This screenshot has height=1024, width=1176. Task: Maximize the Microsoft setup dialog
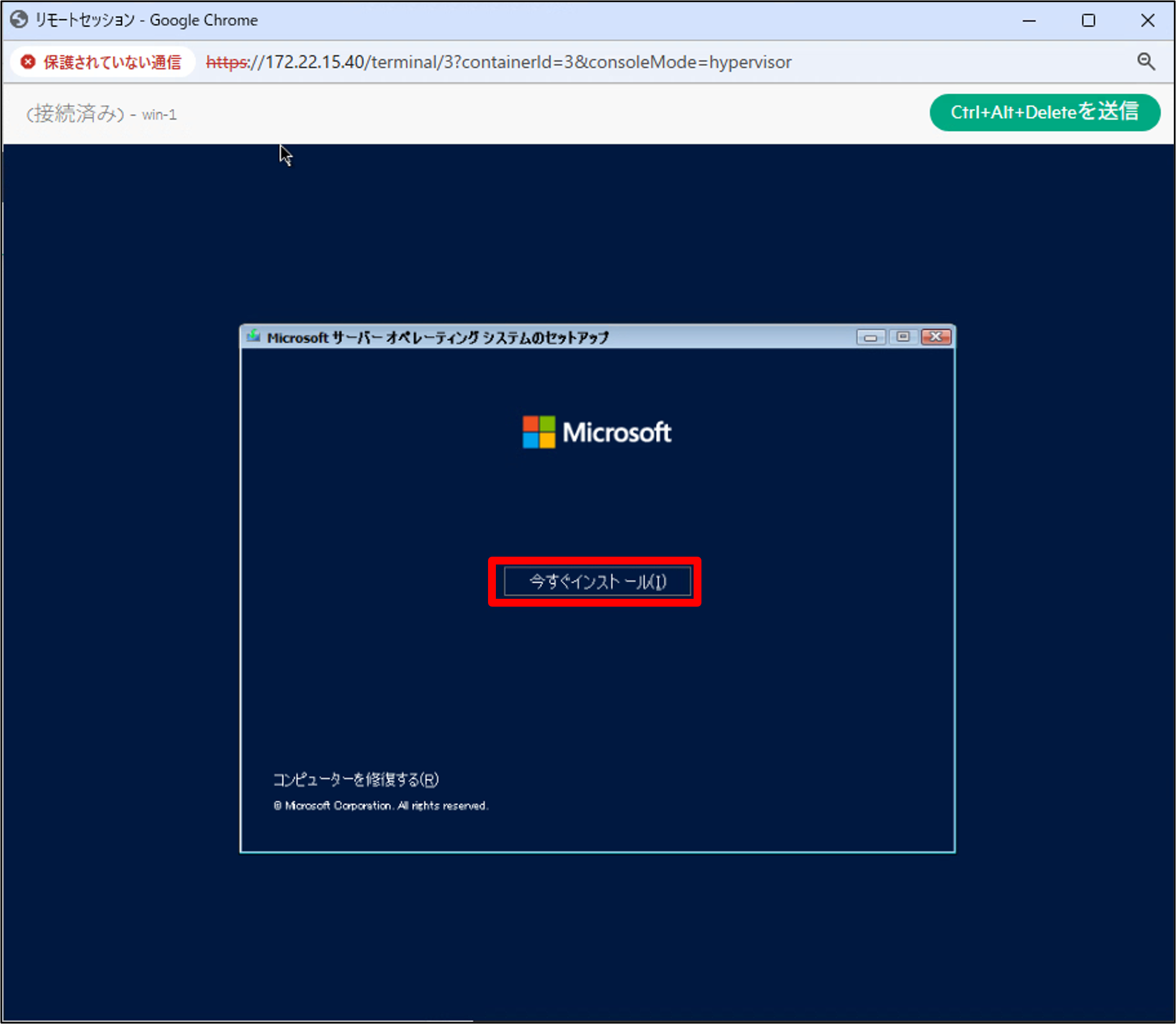(x=903, y=337)
